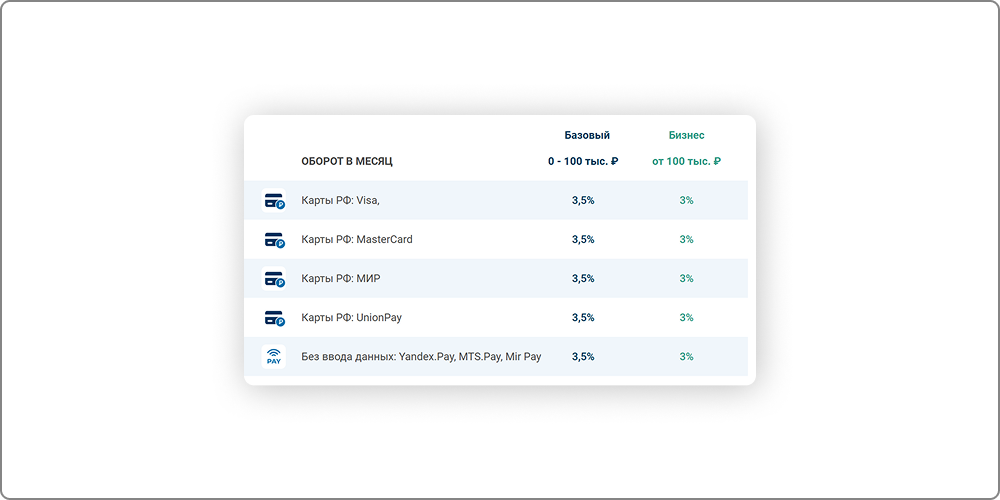The image size is (1000, 500).
Task: Select the Базовый tariff column header
Action: (586, 135)
